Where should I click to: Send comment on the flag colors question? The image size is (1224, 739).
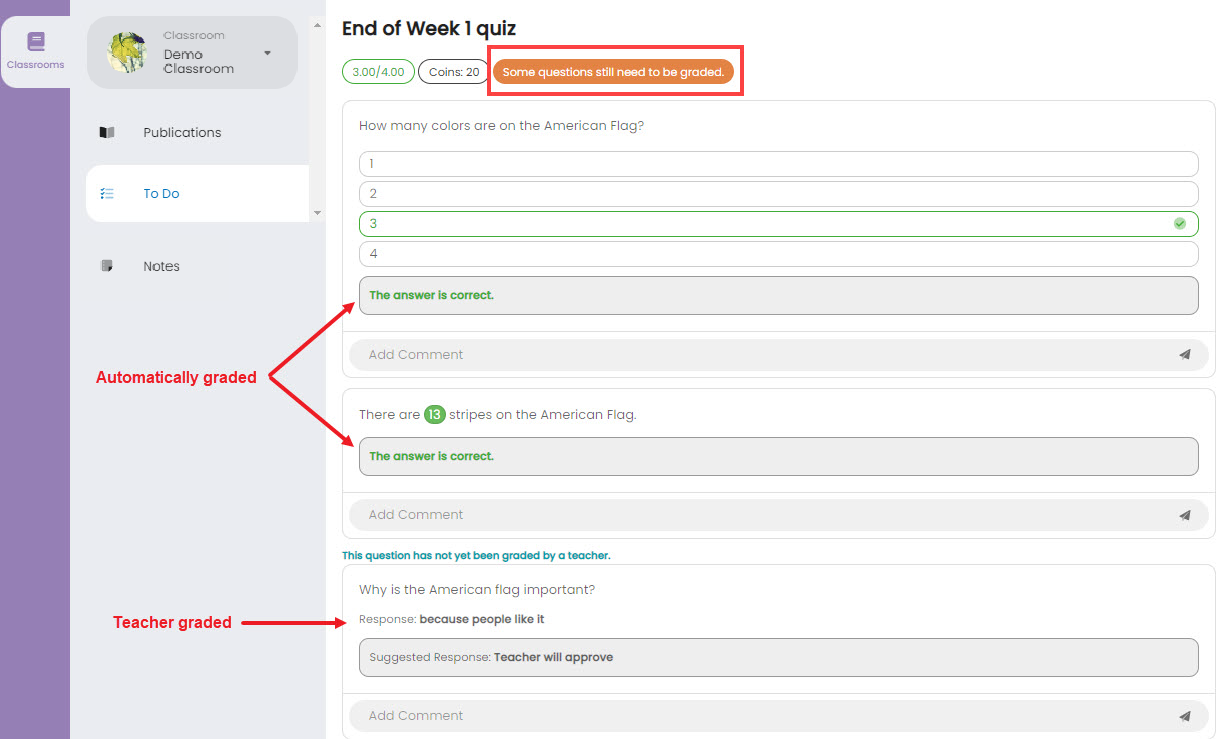[1185, 354]
